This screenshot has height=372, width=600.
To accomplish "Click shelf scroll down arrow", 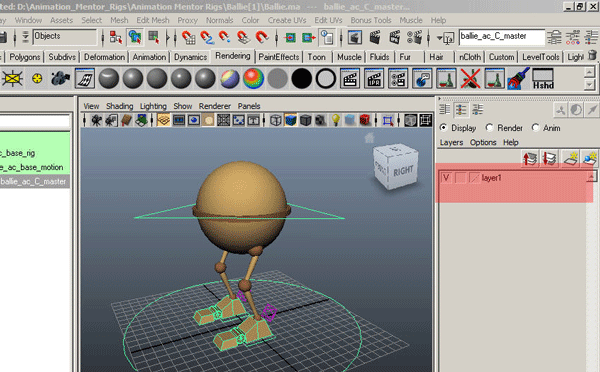I will (589, 84).
